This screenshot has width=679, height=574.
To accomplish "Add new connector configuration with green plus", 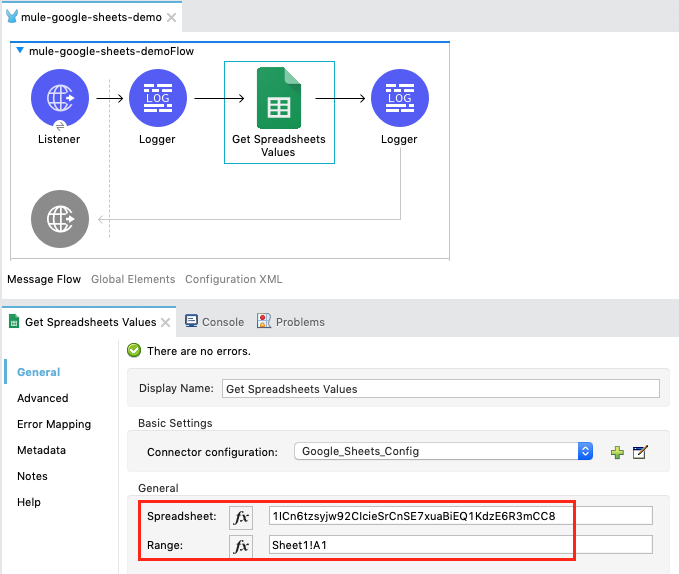I will [617, 452].
